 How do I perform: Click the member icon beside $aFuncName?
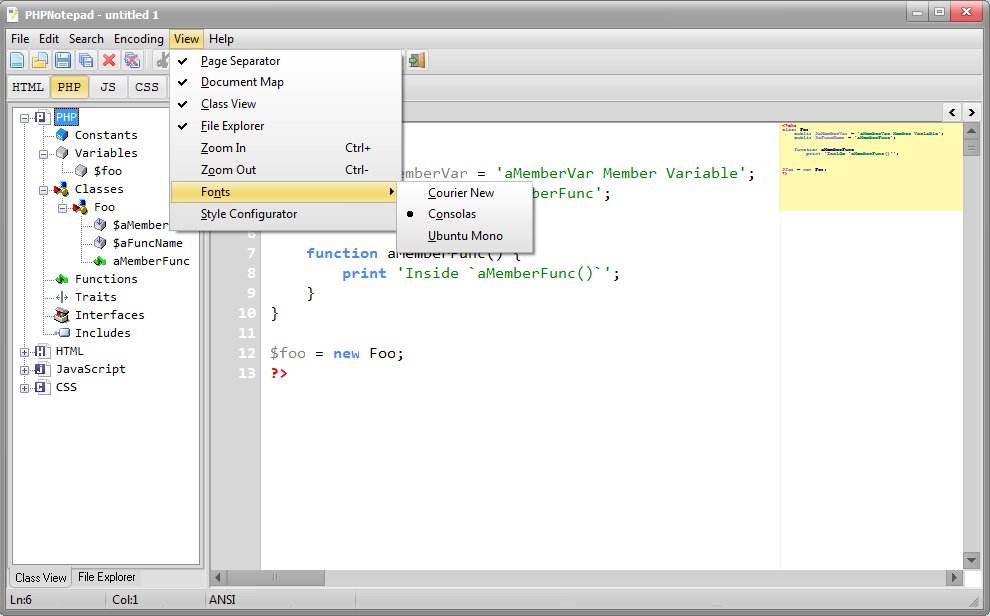click(100, 243)
